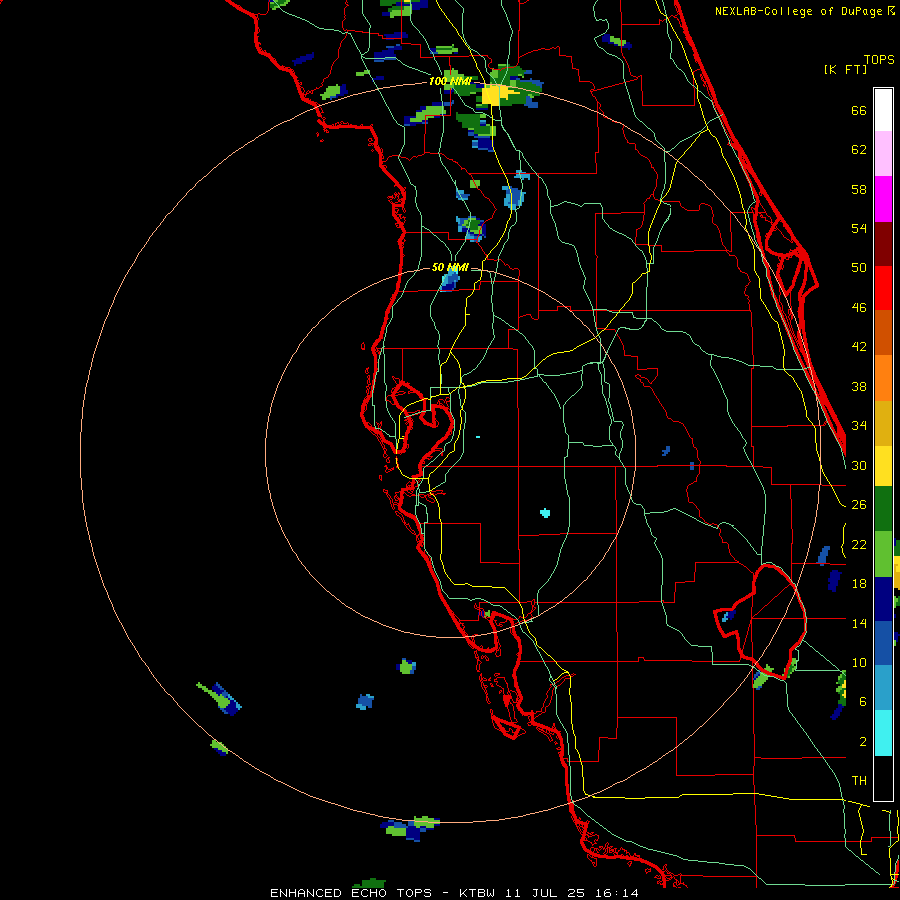The width and height of the screenshot is (900, 900).
Task: Pick the orange swatch beside label 38
Action: [883, 378]
